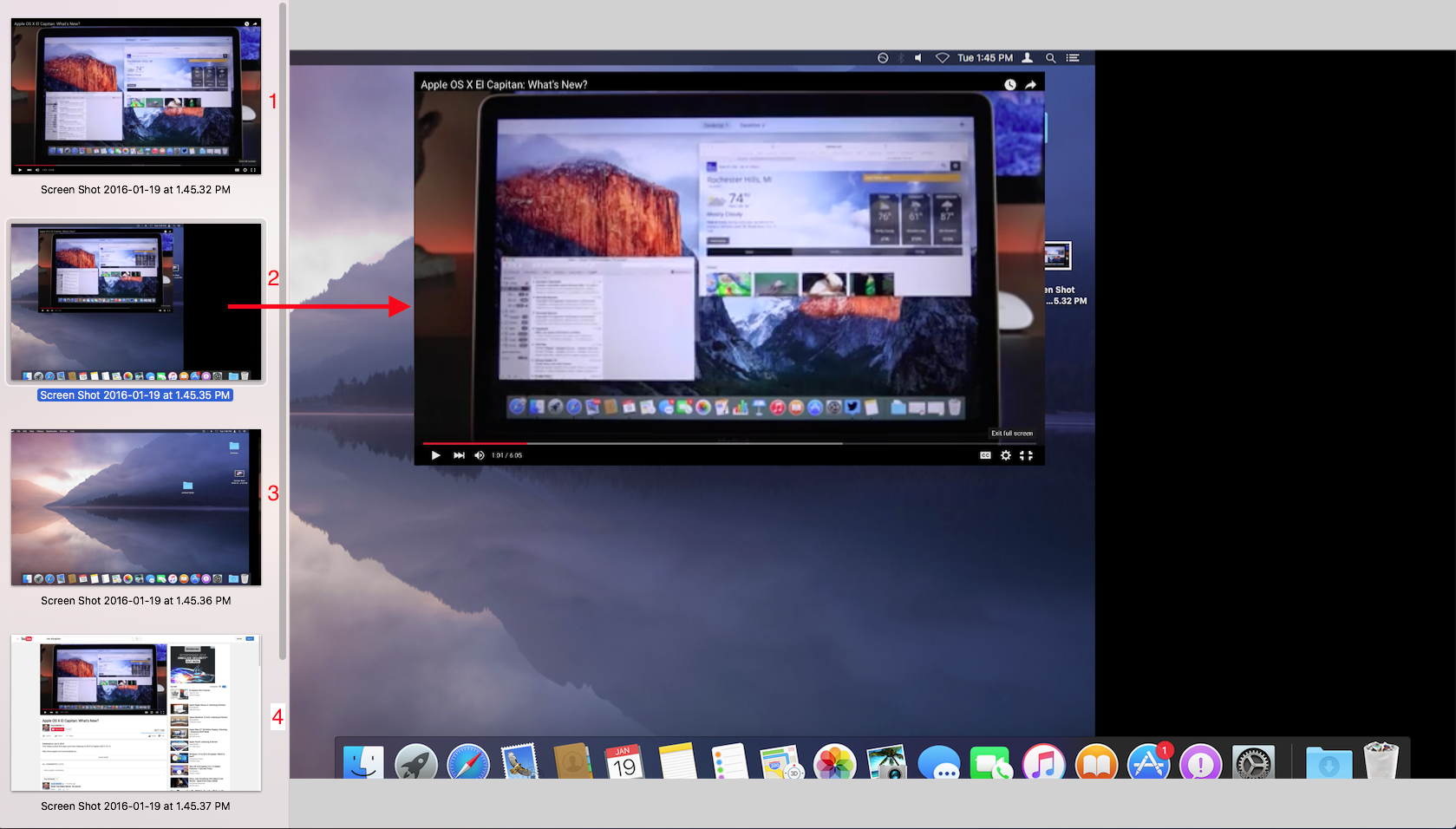Click the video progress bar
Image resolution: width=1456 pixels, height=829 pixels.
(x=728, y=443)
